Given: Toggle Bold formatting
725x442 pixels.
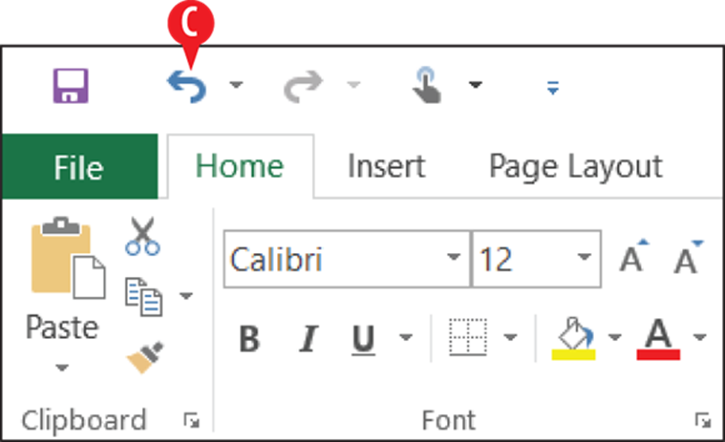Looking at the screenshot, I should pos(250,339).
